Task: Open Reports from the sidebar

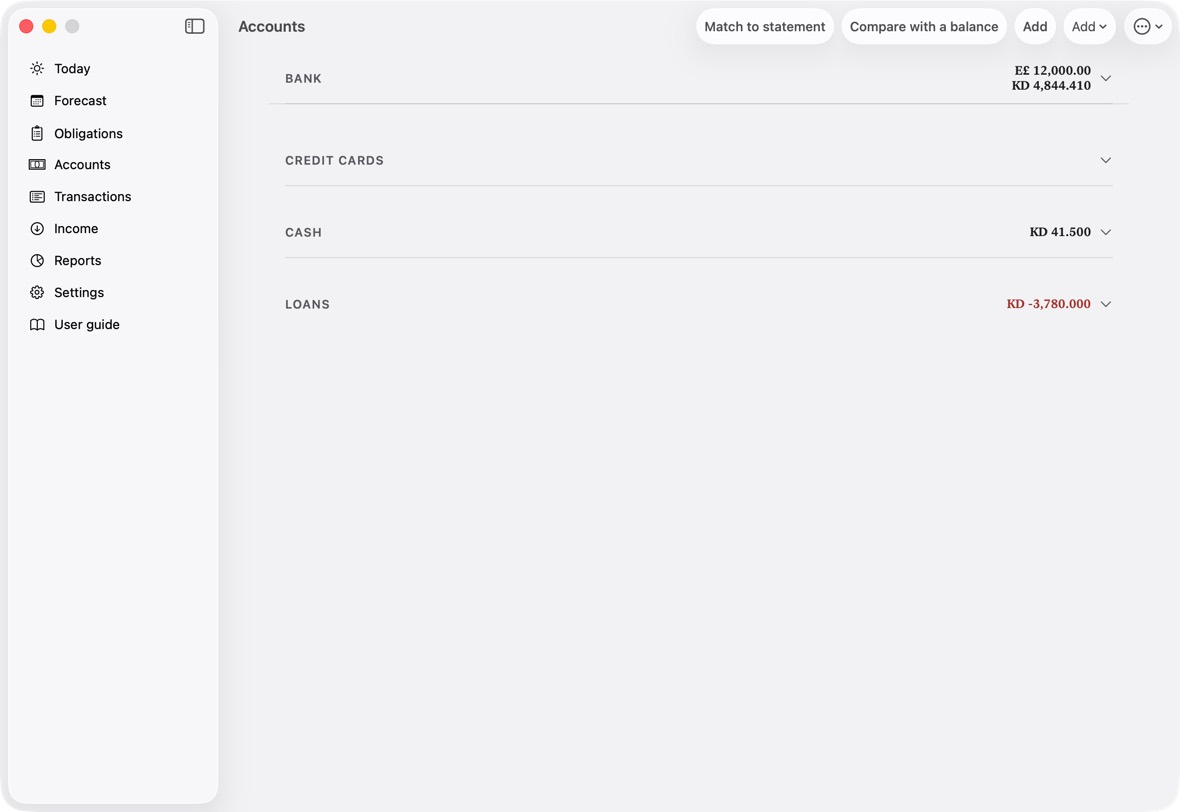Action: [x=78, y=260]
